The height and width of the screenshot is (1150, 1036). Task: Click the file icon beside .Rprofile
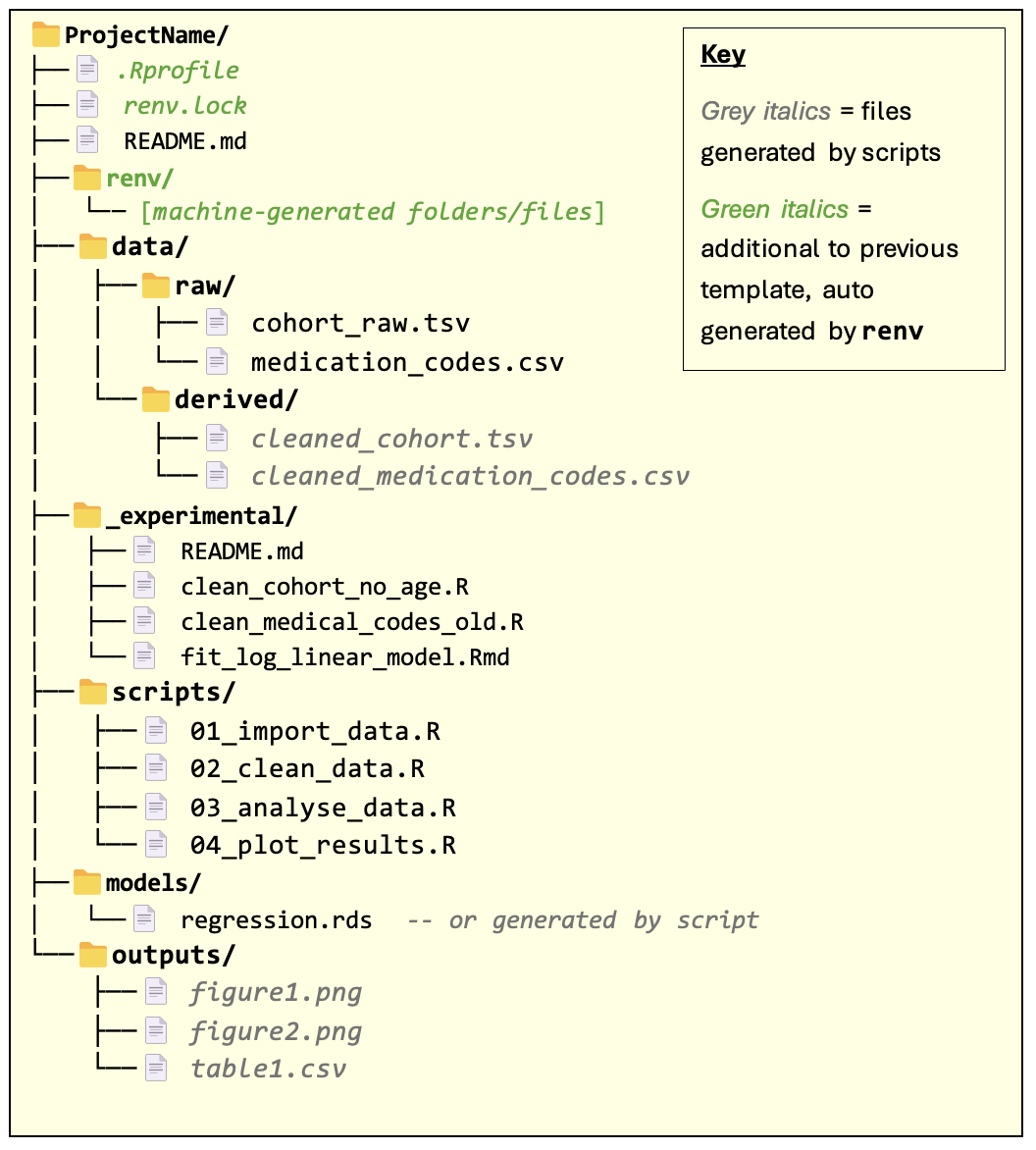click(87, 71)
